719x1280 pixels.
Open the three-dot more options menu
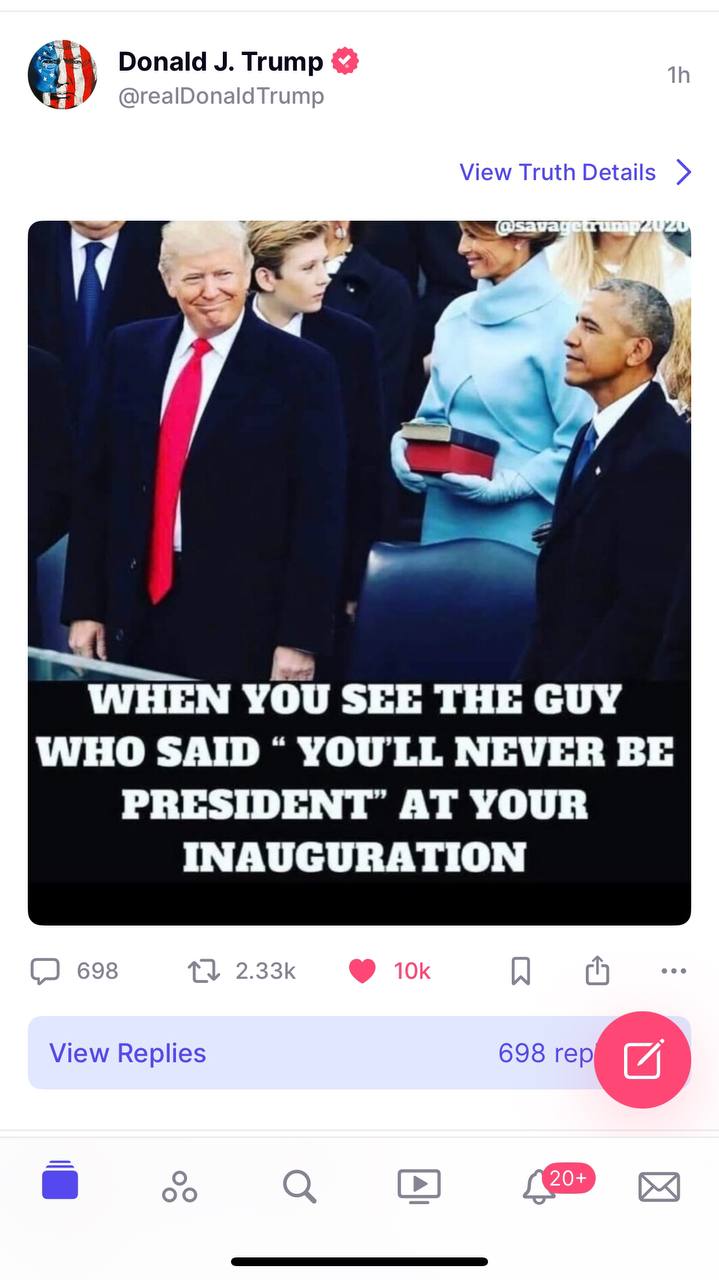tap(674, 971)
